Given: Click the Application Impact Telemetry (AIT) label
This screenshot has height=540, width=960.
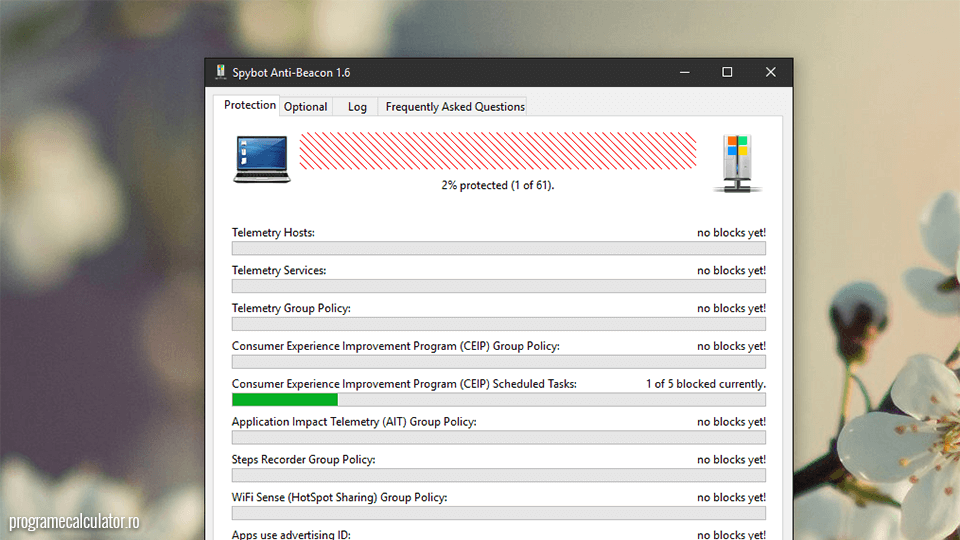Looking at the screenshot, I should coord(354,422).
